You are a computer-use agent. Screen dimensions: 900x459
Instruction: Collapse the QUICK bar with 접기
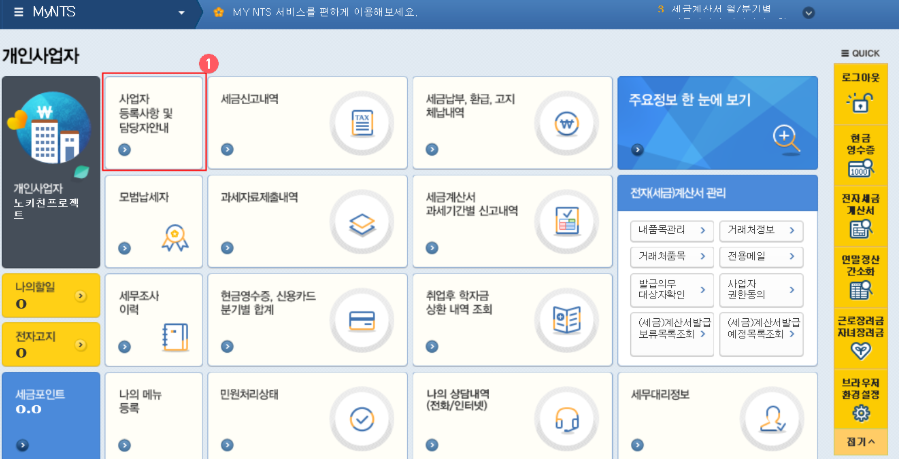coord(860,441)
